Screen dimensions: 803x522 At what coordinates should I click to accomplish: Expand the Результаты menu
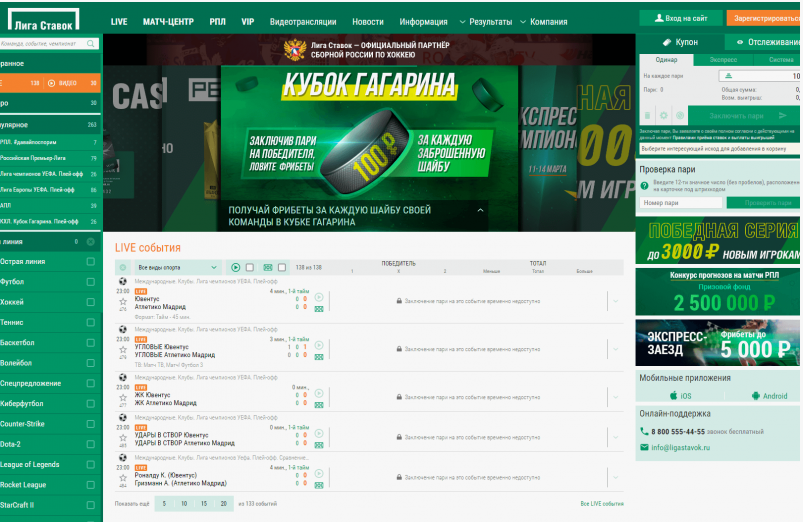coord(486,22)
